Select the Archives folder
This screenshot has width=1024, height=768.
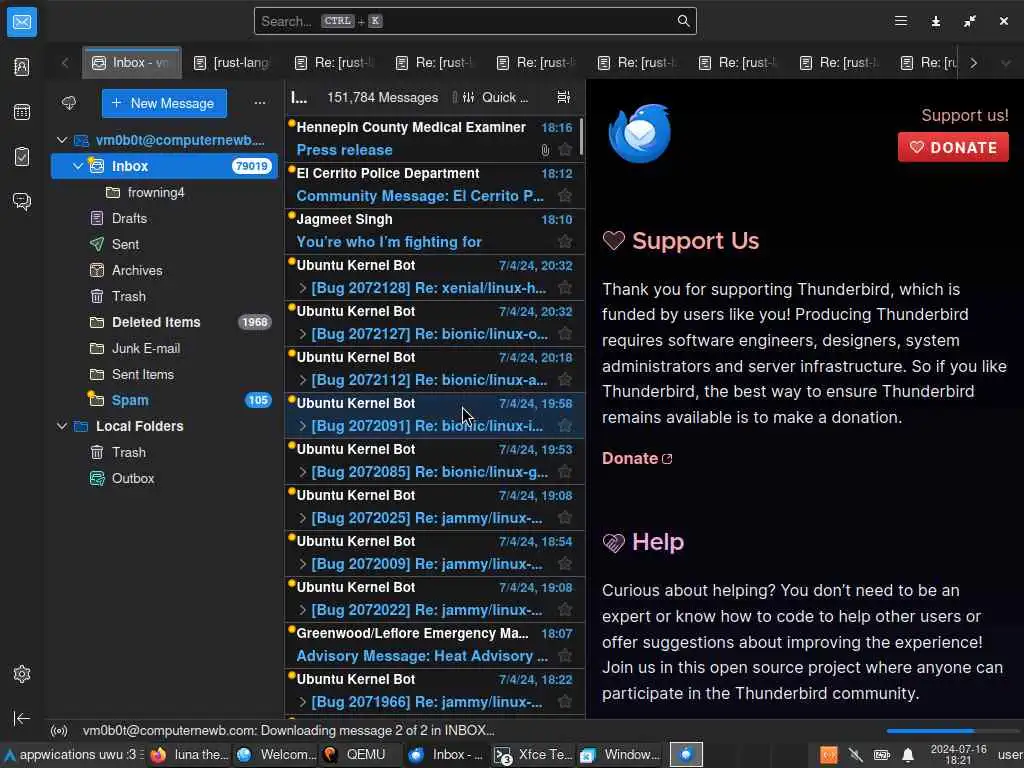[x=165, y=270]
